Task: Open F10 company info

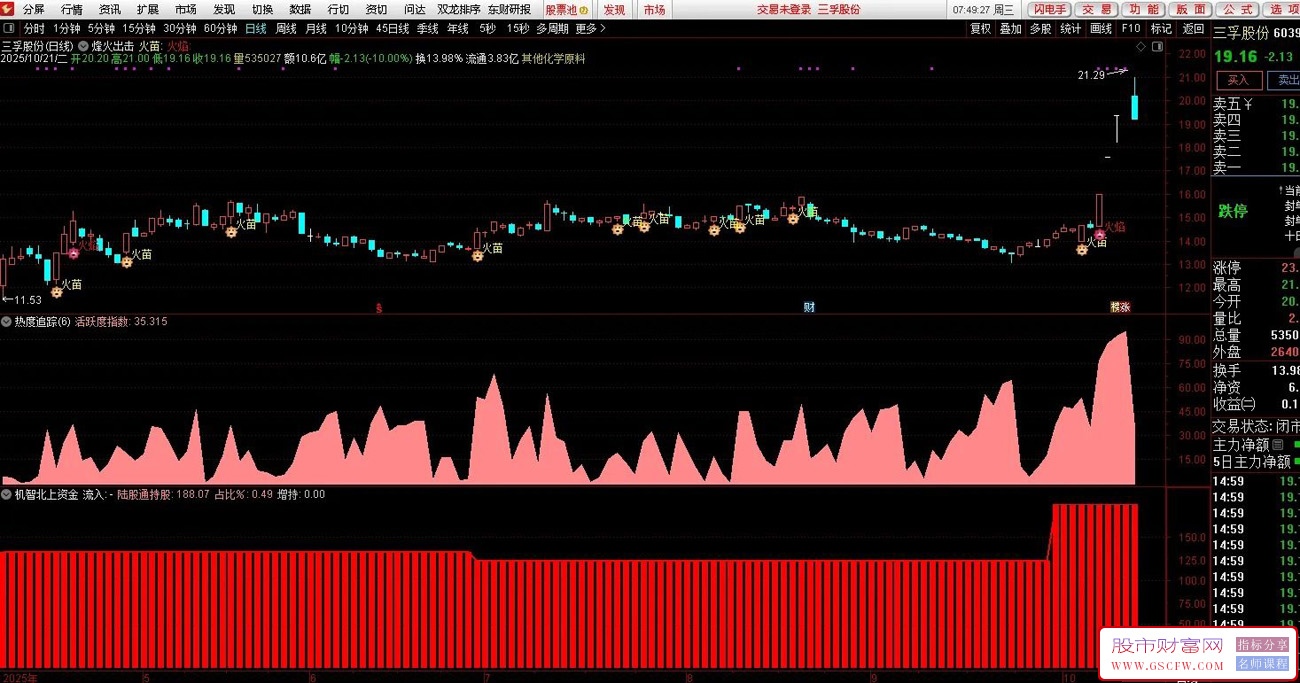Action: [x=1130, y=29]
